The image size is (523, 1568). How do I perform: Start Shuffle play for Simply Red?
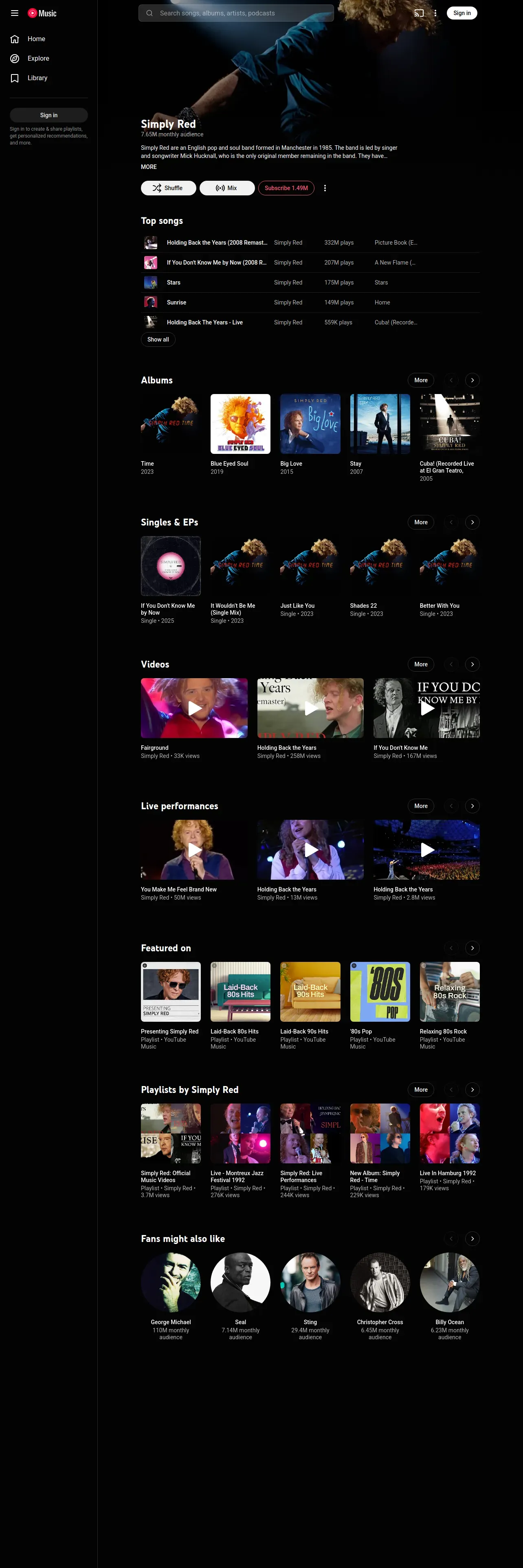point(168,188)
